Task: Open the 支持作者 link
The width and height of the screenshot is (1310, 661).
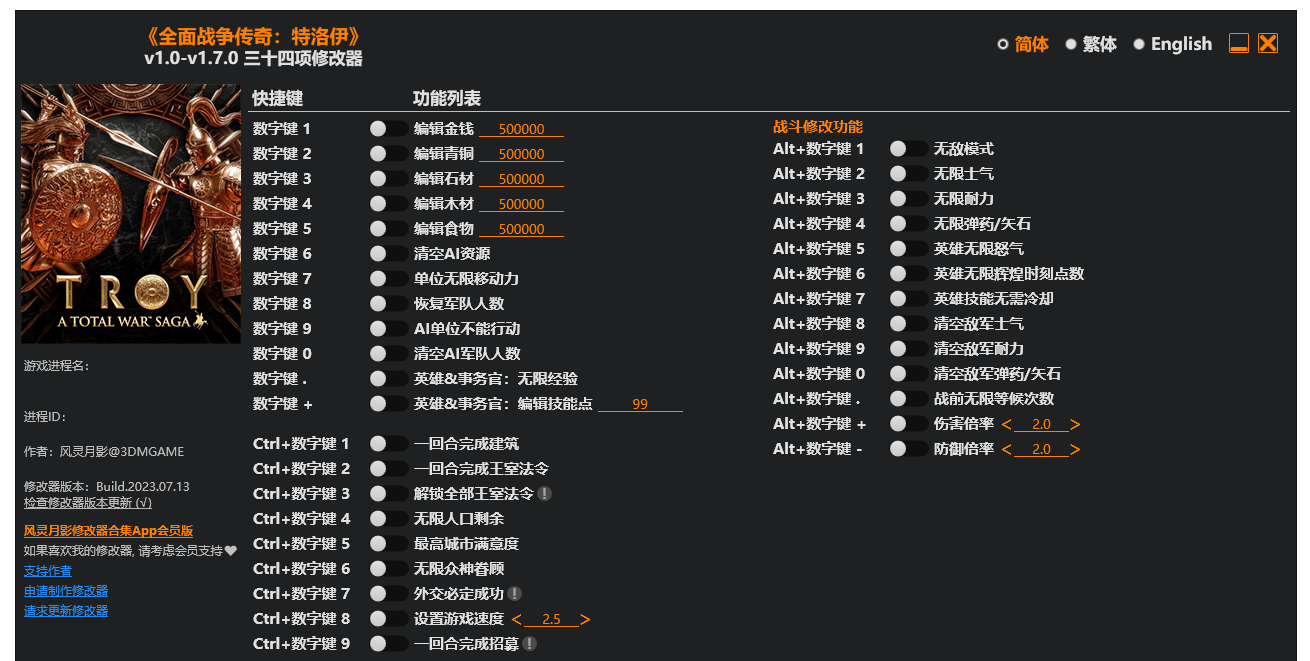Action: click(x=48, y=571)
